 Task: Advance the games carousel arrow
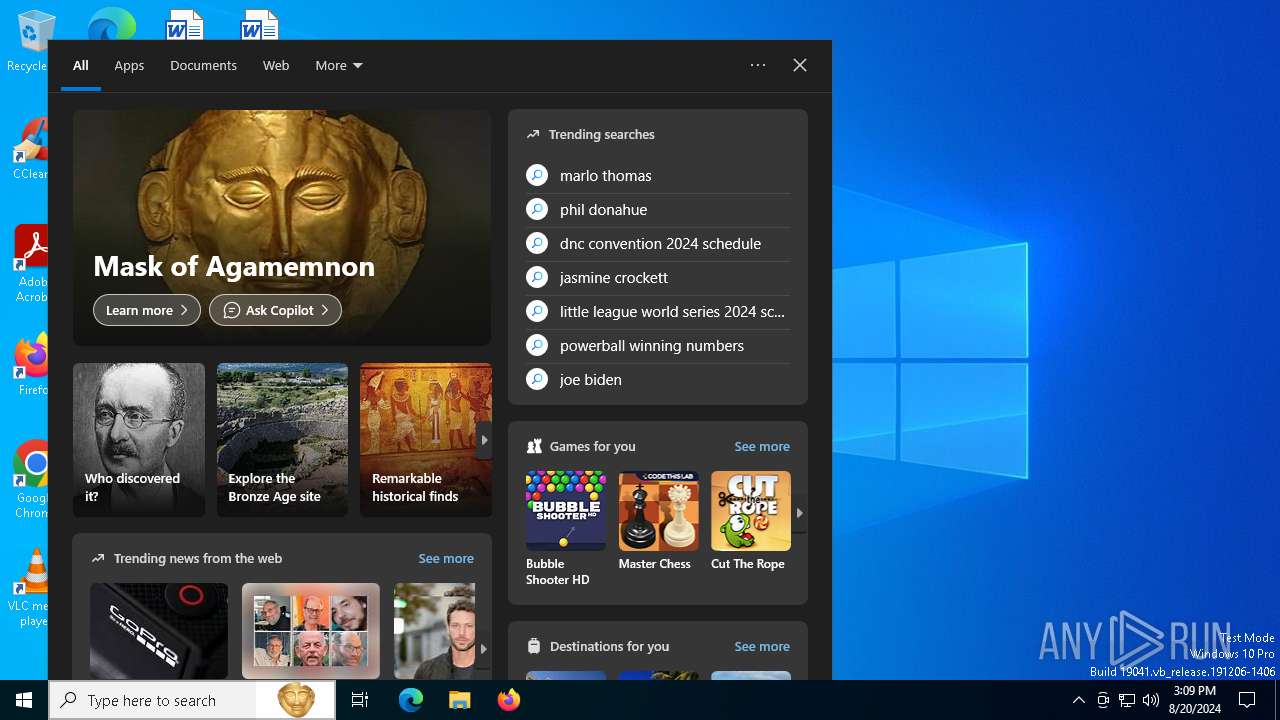(x=799, y=513)
